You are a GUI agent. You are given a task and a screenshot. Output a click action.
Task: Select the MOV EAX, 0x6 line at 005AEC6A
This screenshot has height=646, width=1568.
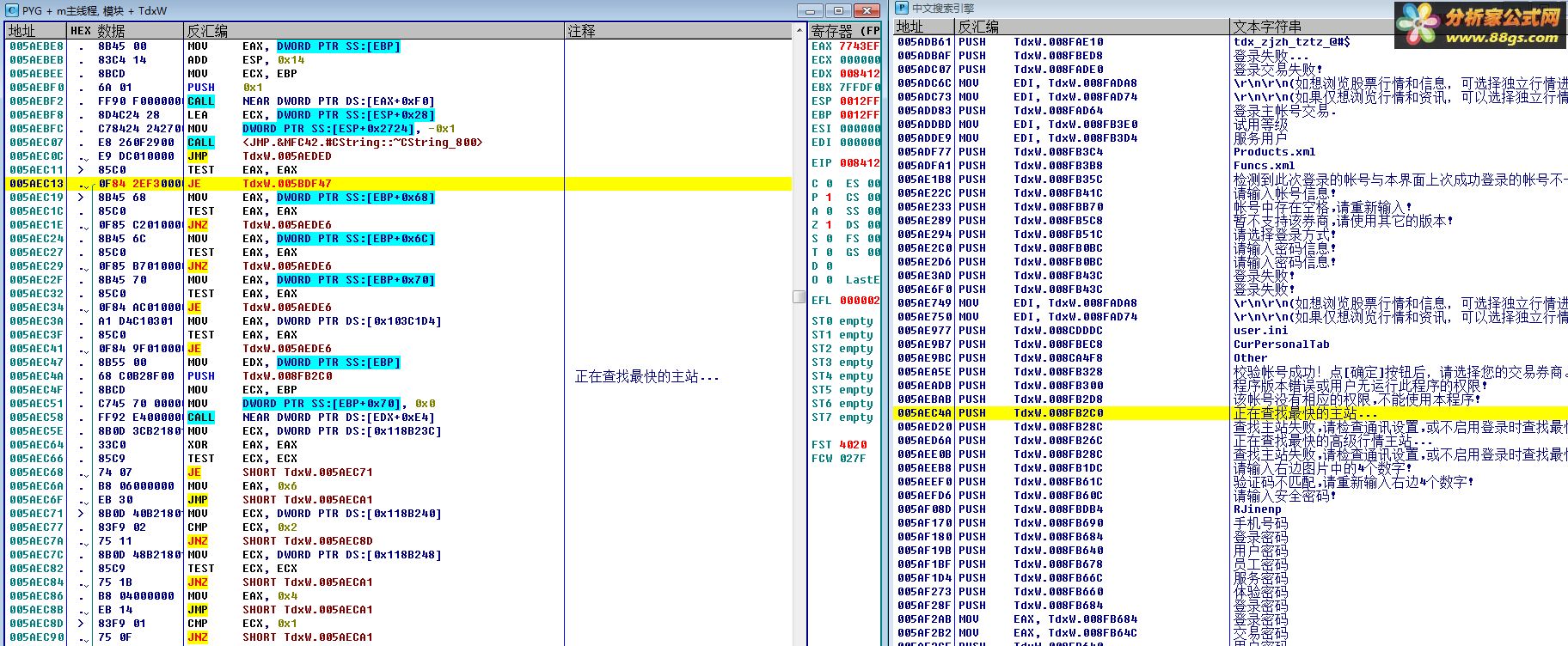coord(399,486)
